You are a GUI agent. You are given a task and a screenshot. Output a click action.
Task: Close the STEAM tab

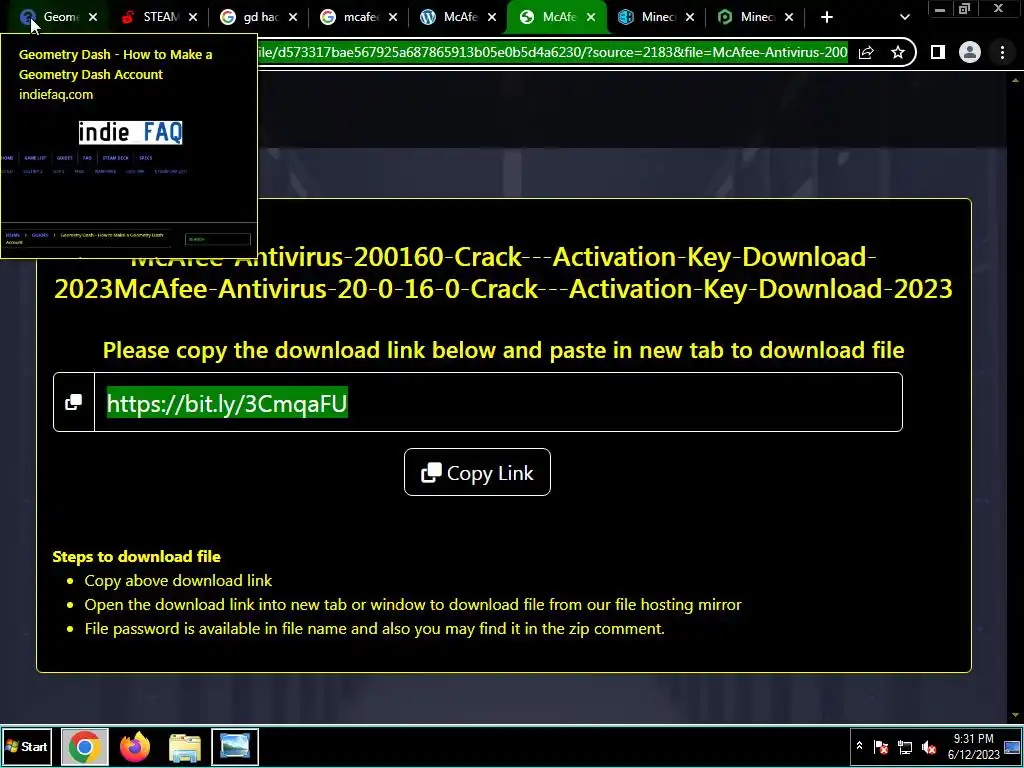[193, 17]
